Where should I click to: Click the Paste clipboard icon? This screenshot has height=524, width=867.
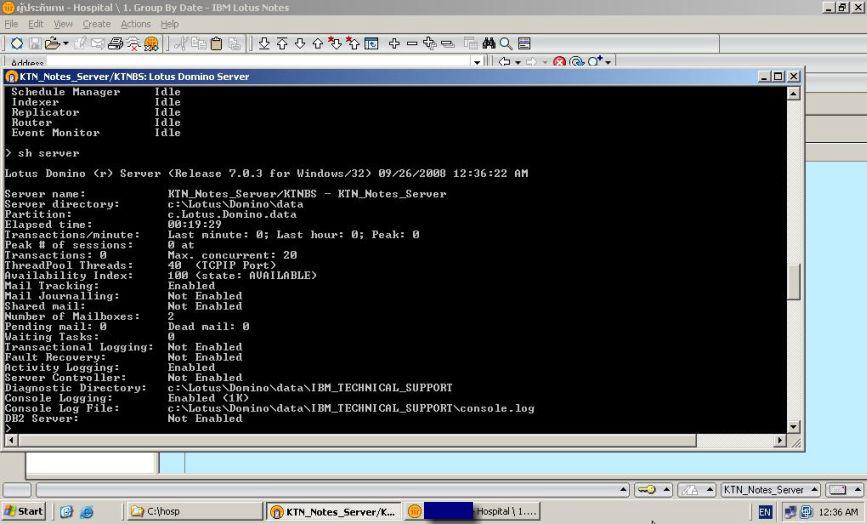(216, 43)
